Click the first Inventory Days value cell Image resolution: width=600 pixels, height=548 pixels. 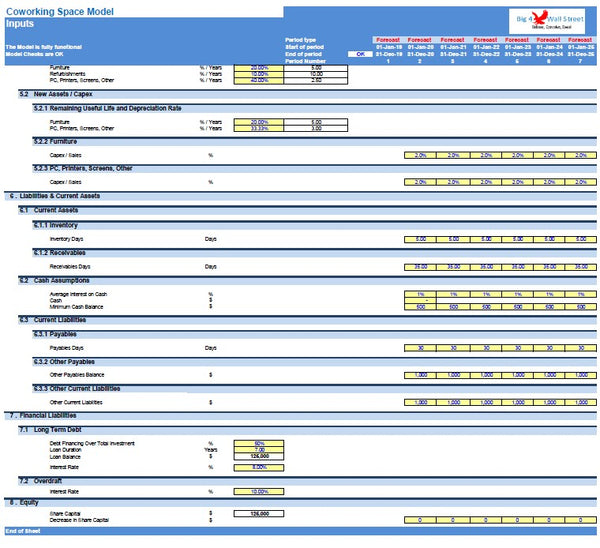point(420,239)
